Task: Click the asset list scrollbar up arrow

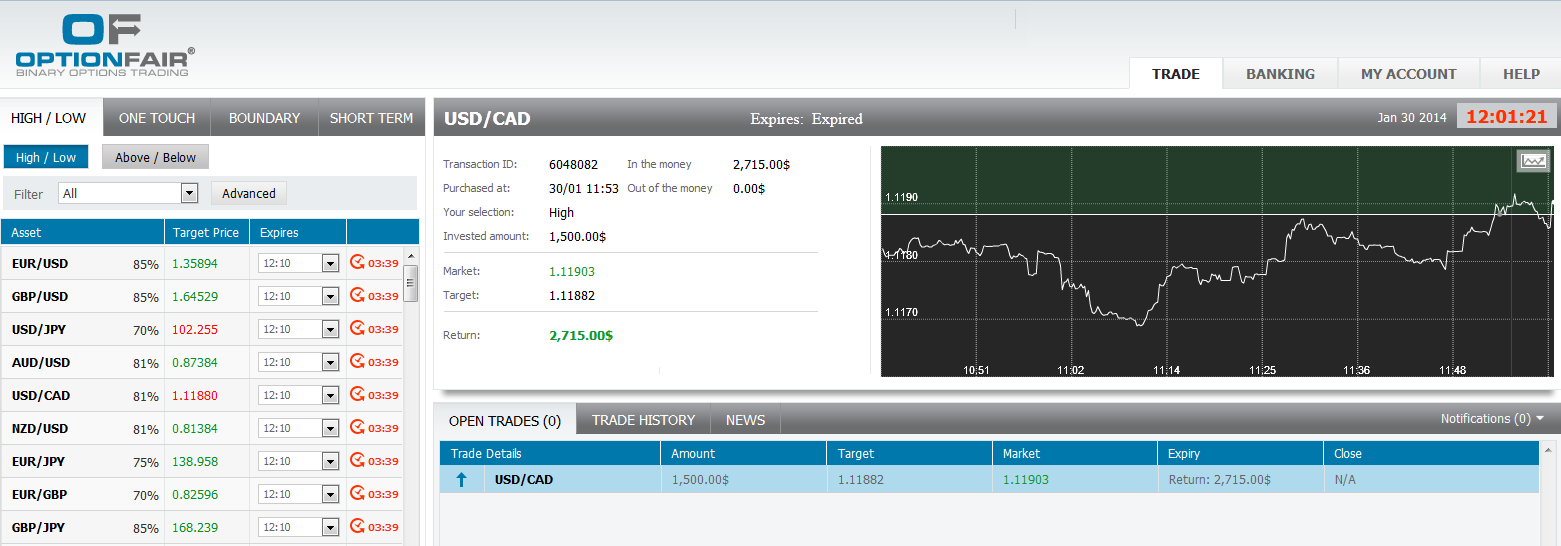Action: (410, 256)
